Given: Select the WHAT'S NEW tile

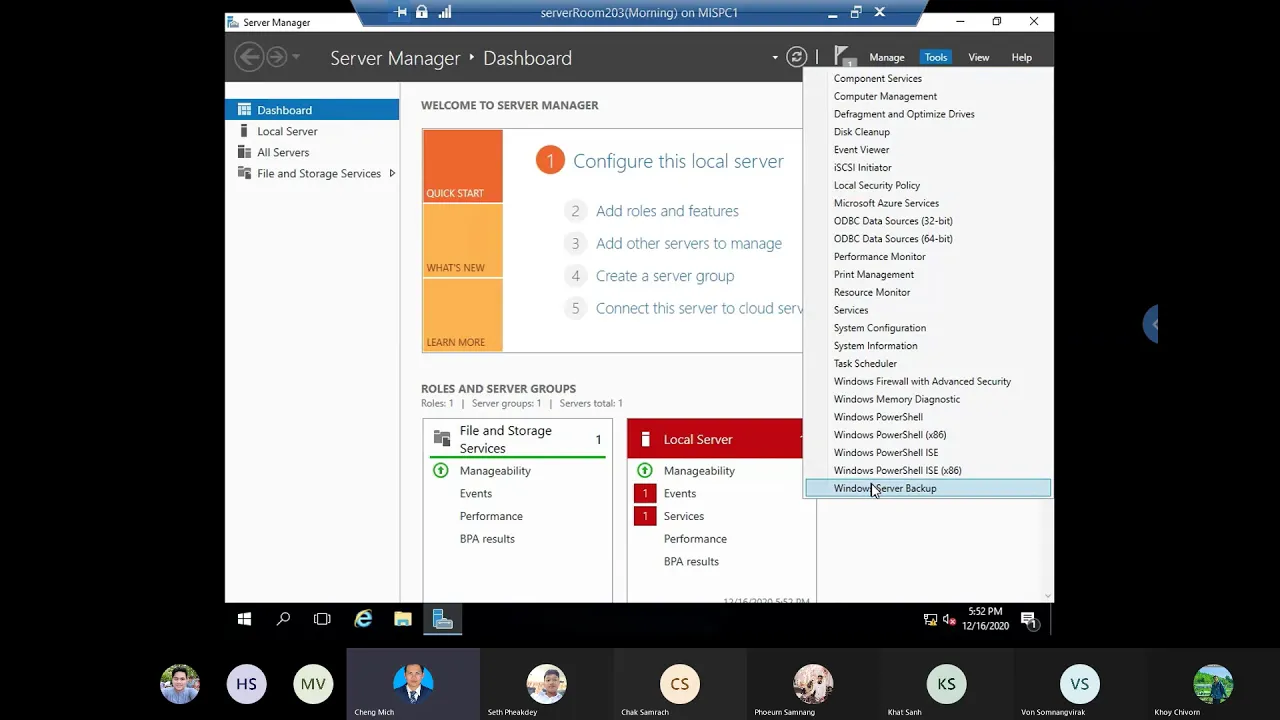Looking at the screenshot, I should coord(462,240).
